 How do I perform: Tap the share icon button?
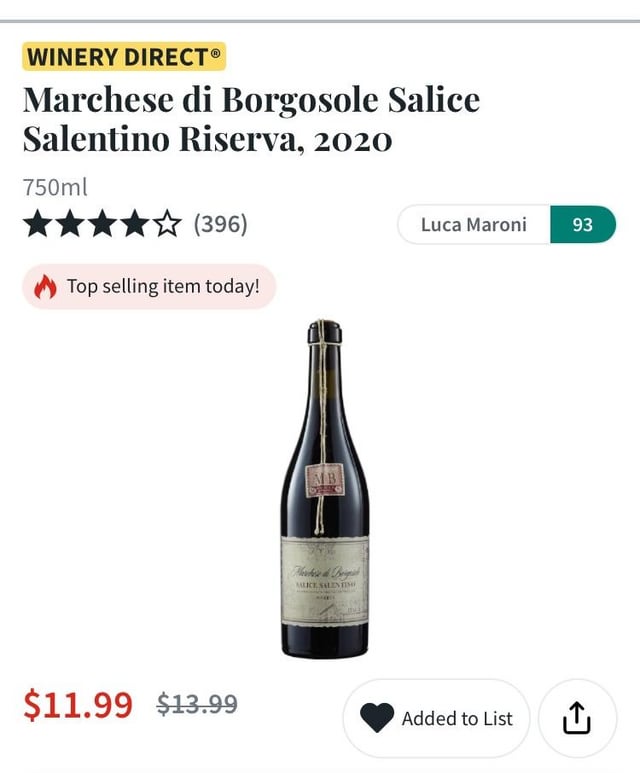point(577,718)
